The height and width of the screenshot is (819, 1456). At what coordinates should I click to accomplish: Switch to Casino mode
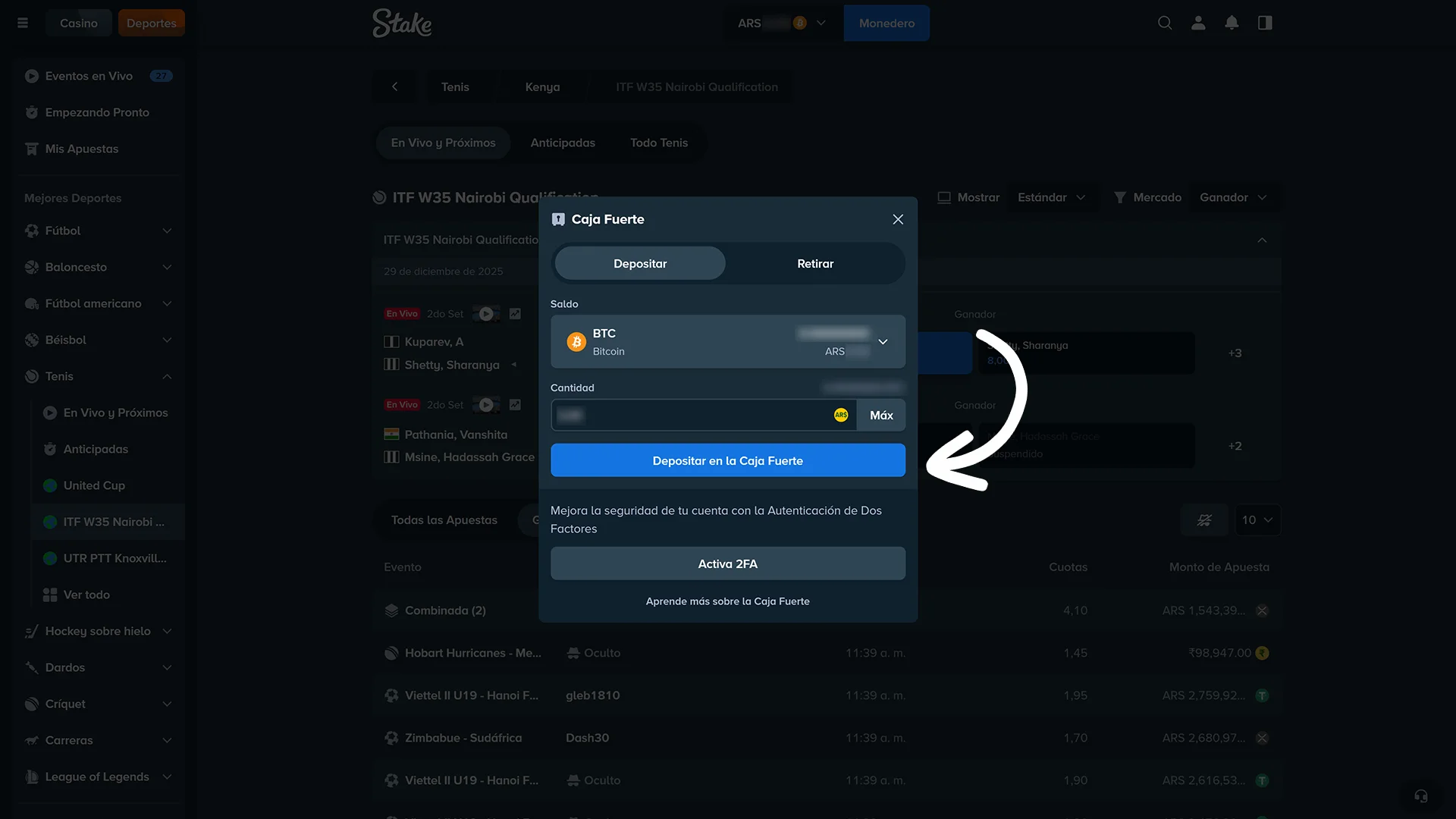point(79,23)
